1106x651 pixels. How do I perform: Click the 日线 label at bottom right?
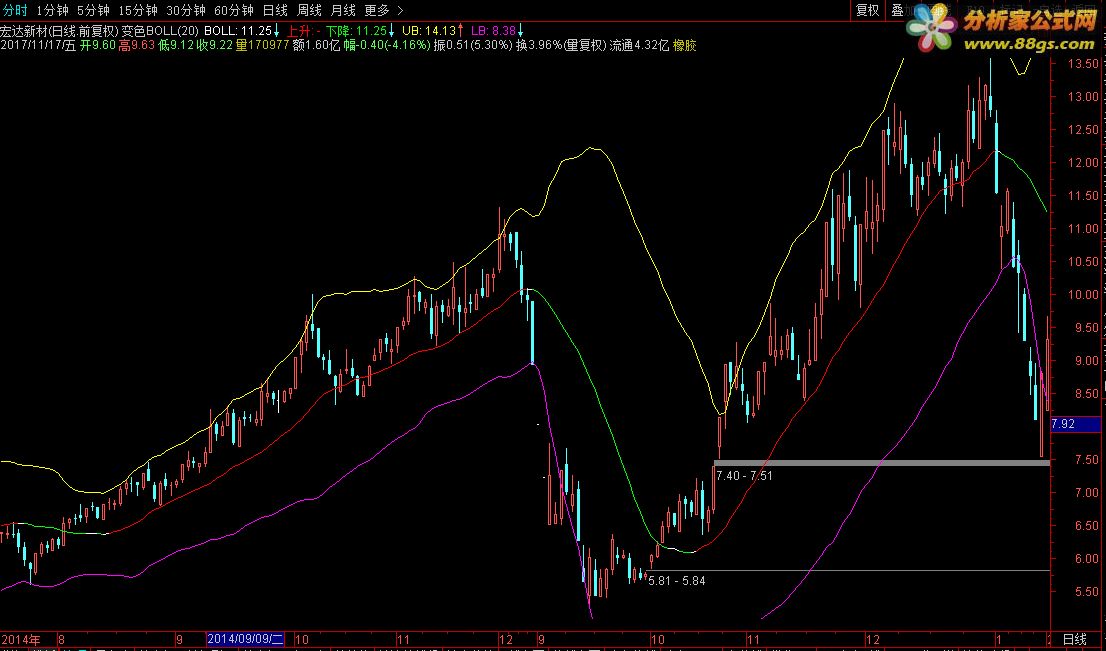coord(1075,639)
